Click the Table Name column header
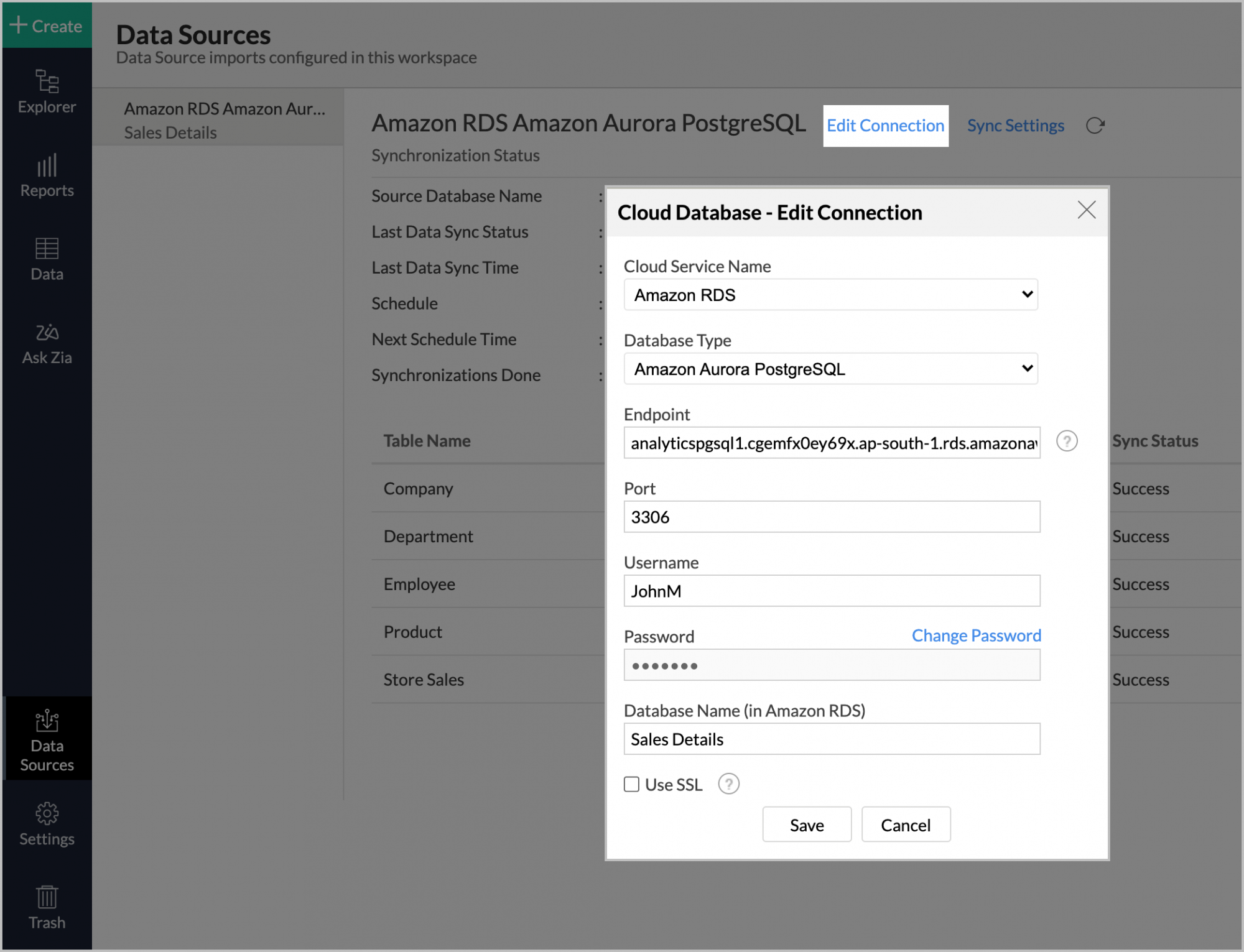Viewport: 1244px width, 952px height. pos(427,441)
